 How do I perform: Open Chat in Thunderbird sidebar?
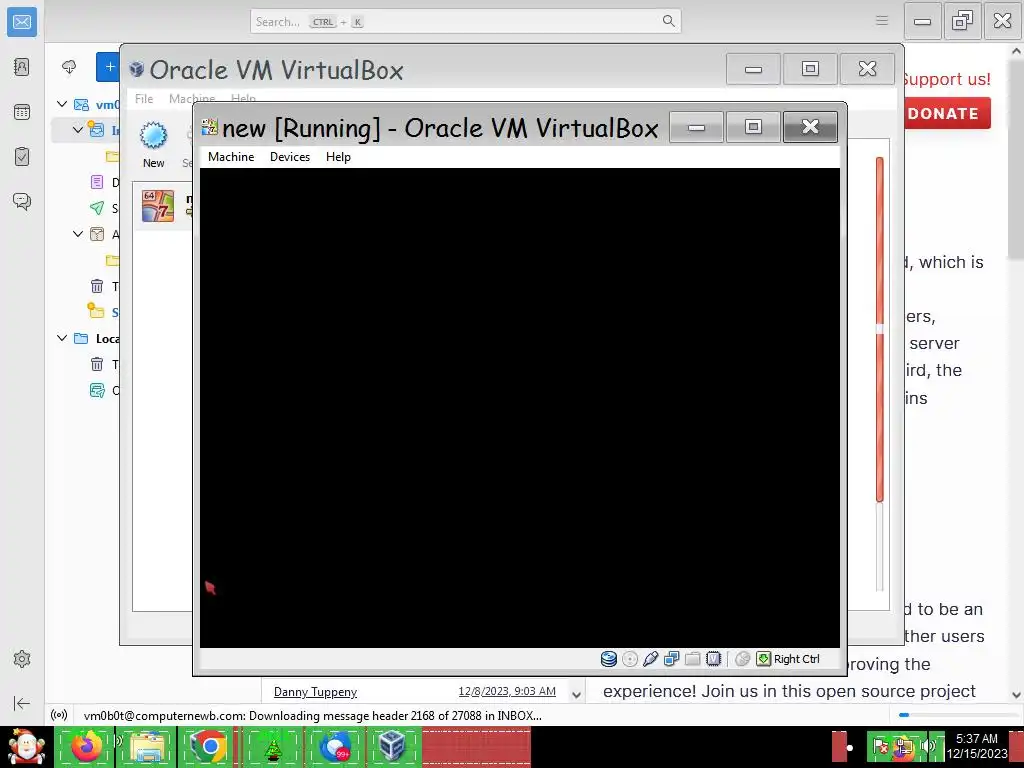click(x=22, y=201)
